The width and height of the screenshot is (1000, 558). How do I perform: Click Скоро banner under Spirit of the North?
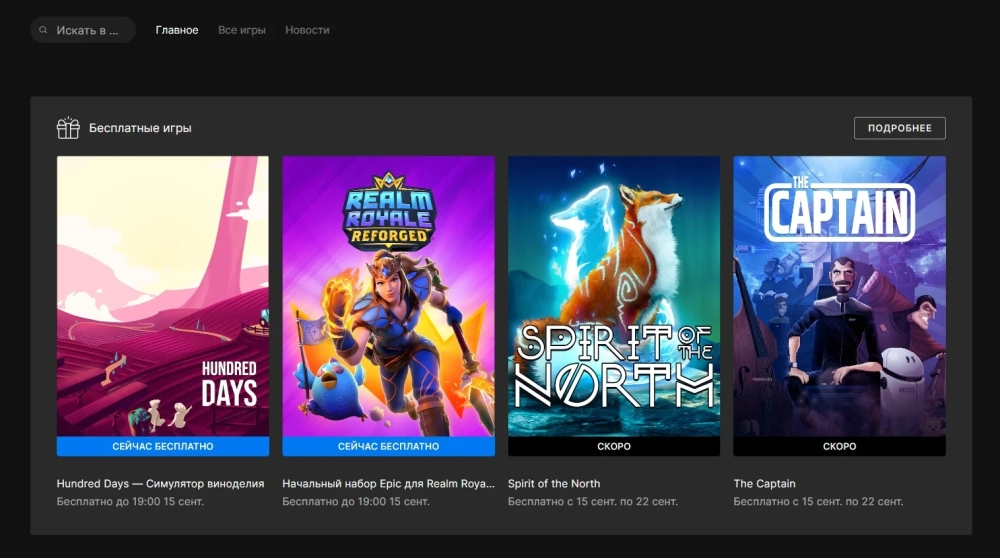(614, 446)
